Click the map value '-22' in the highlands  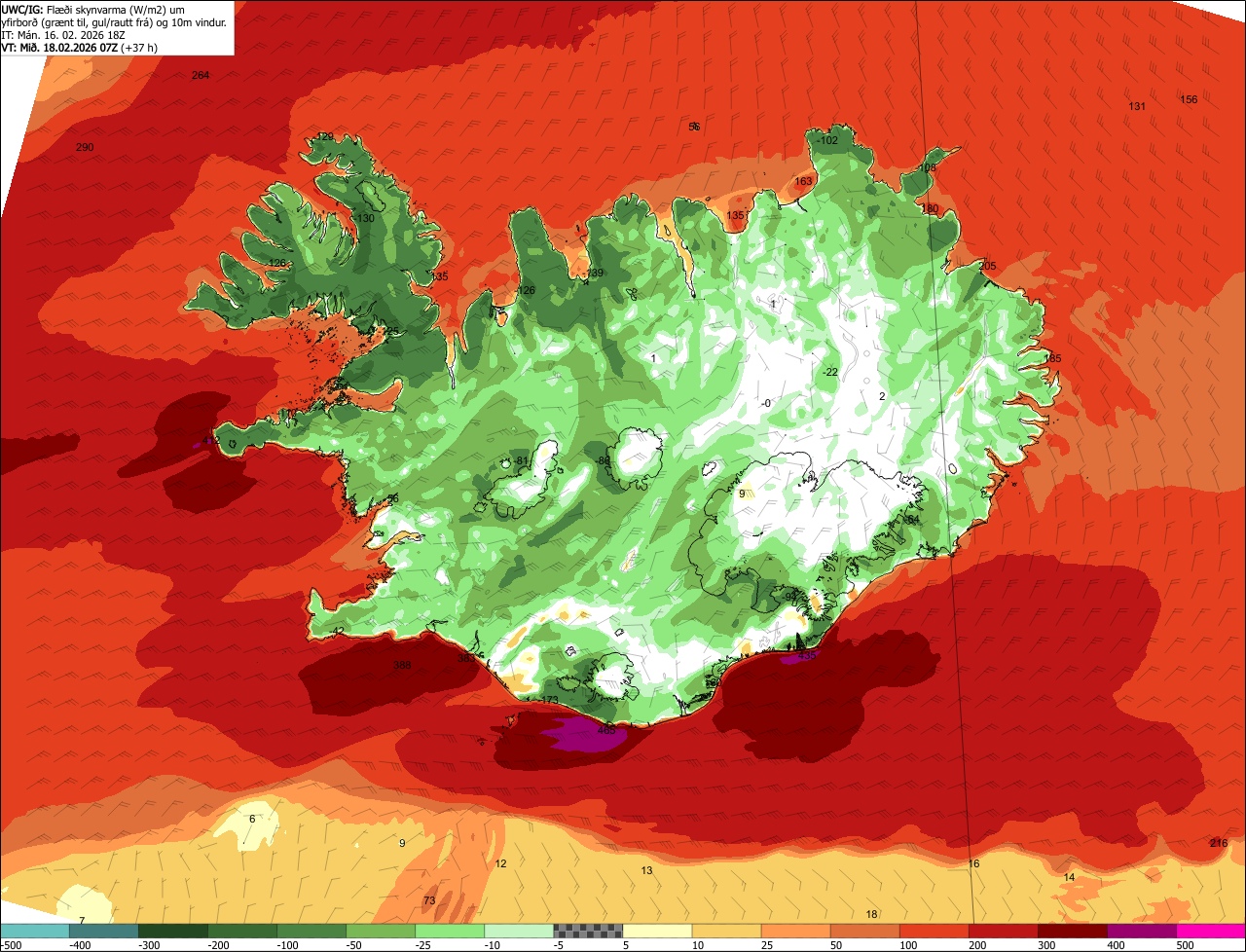(830, 373)
